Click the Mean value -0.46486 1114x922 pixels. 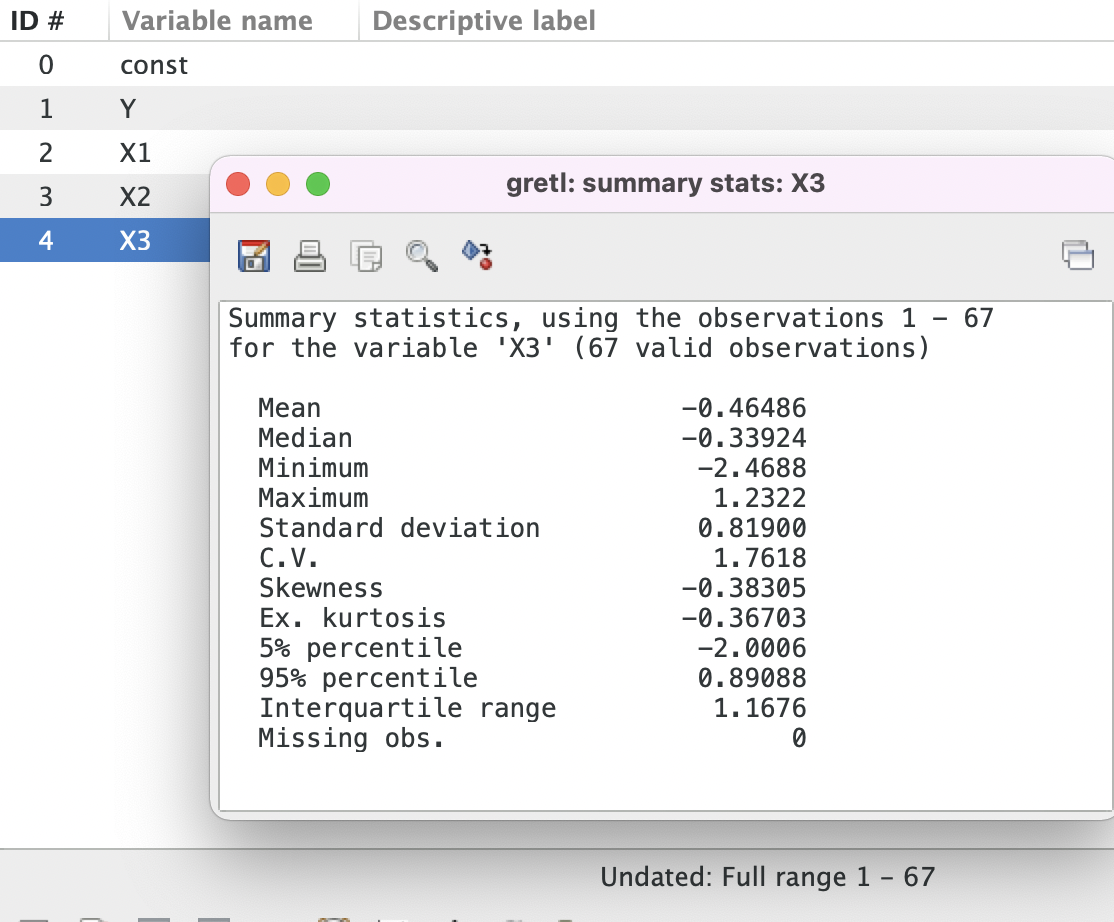(x=744, y=408)
